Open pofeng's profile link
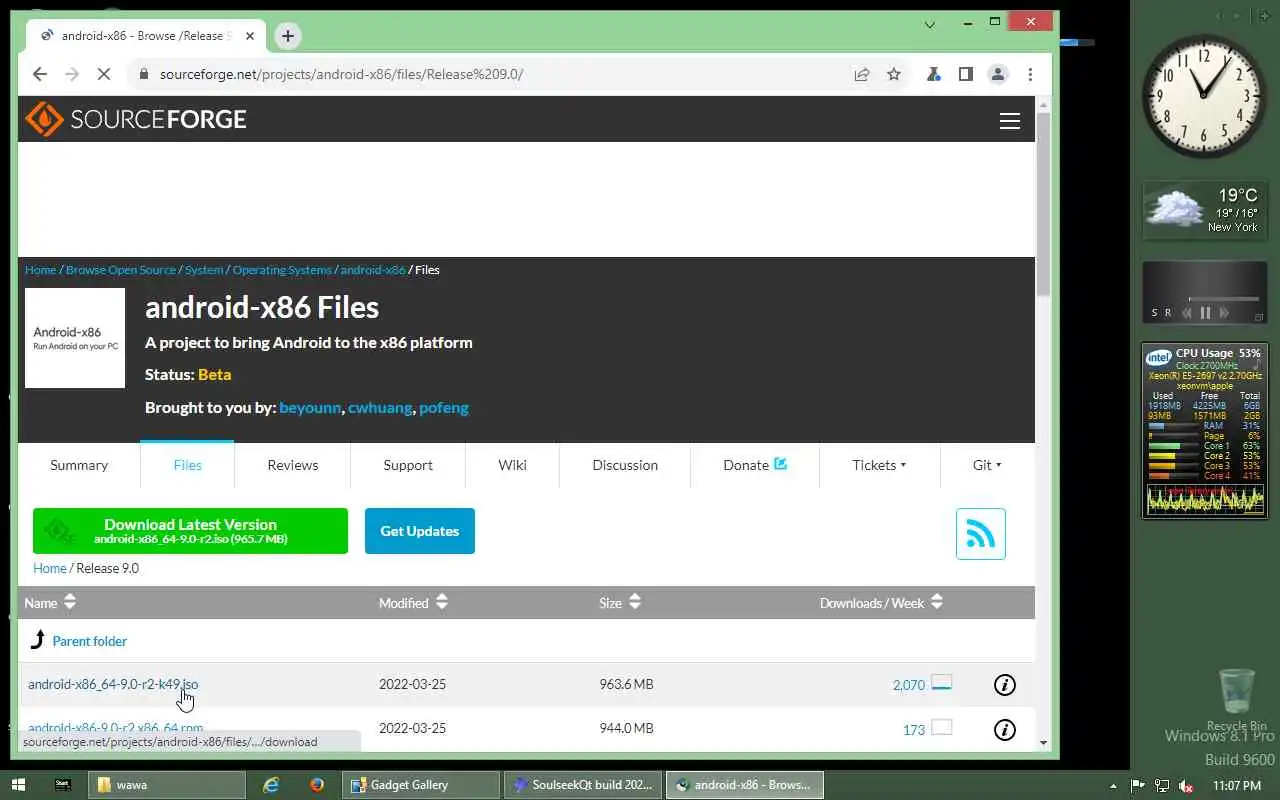The width and height of the screenshot is (1280, 800). (444, 407)
